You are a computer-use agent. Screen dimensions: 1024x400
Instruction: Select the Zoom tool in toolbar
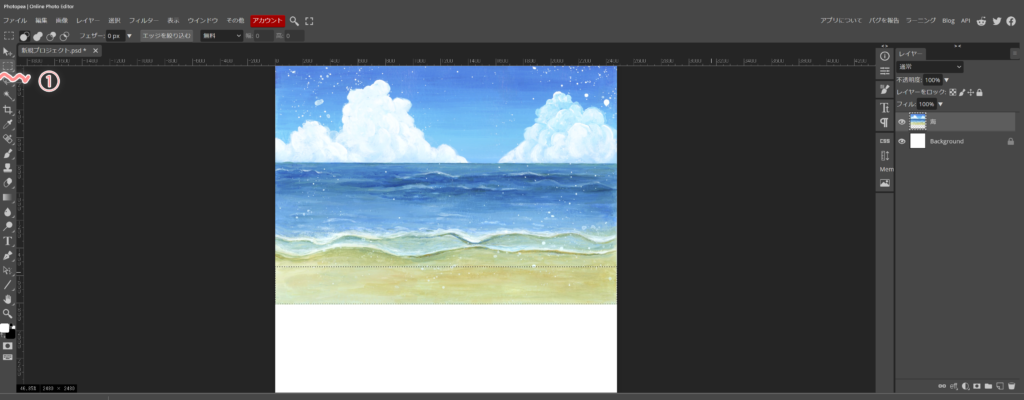coord(8,313)
